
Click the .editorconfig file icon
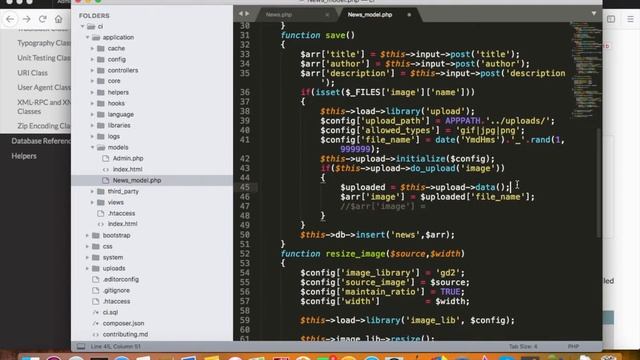(96, 280)
